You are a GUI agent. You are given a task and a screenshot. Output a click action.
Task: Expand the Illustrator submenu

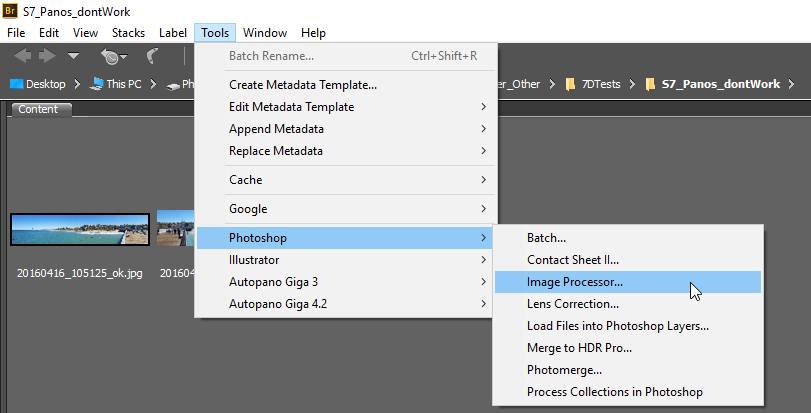coord(346,260)
